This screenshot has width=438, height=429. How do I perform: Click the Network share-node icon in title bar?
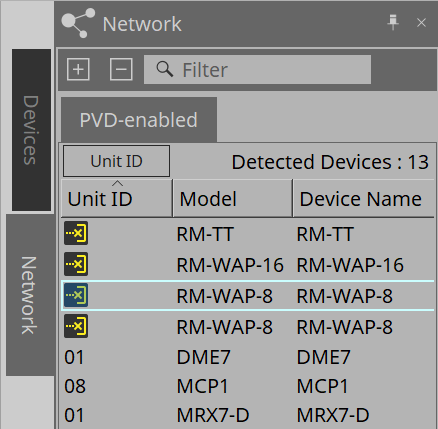tap(78, 23)
